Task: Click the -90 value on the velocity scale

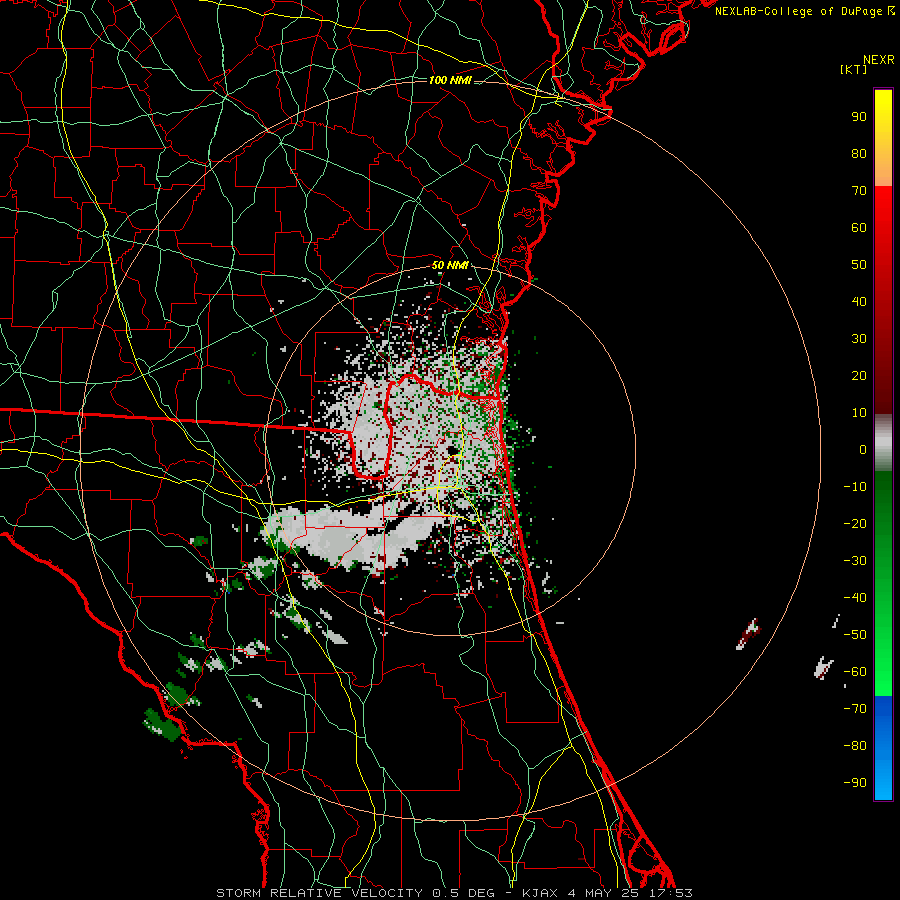Action: 855,783
